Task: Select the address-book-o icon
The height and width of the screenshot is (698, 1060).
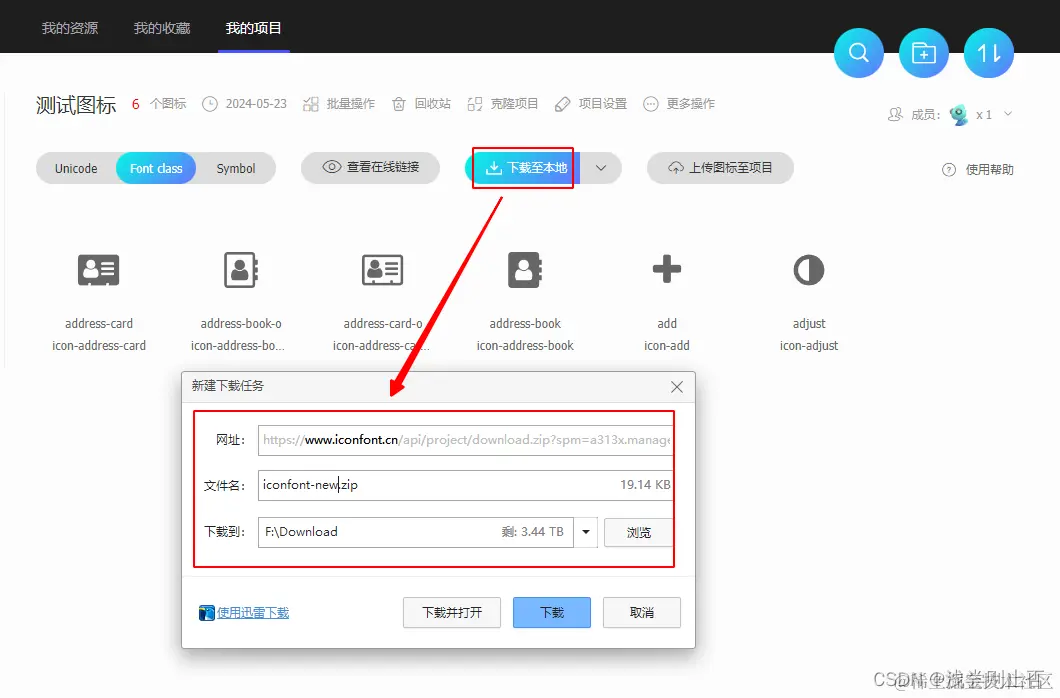Action: pyautogui.click(x=241, y=270)
